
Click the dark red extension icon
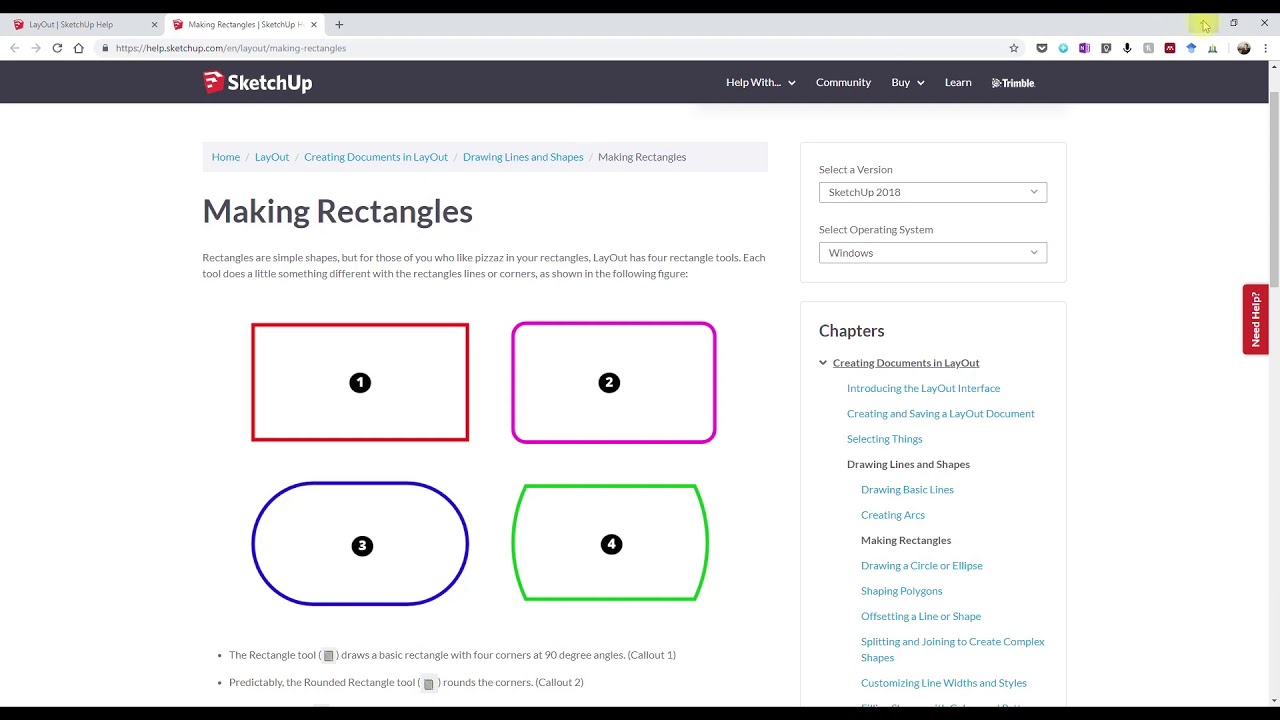tap(1170, 48)
